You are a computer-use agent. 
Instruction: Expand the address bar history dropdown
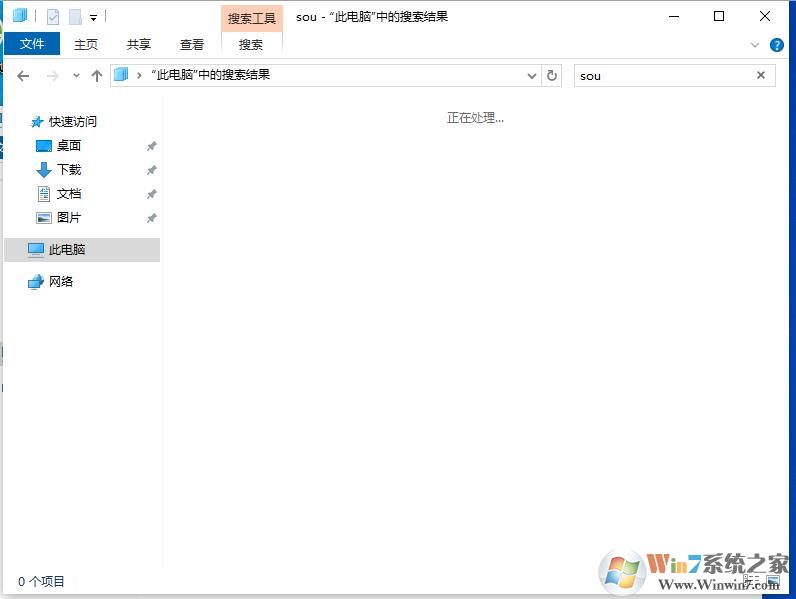click(532, 75)
